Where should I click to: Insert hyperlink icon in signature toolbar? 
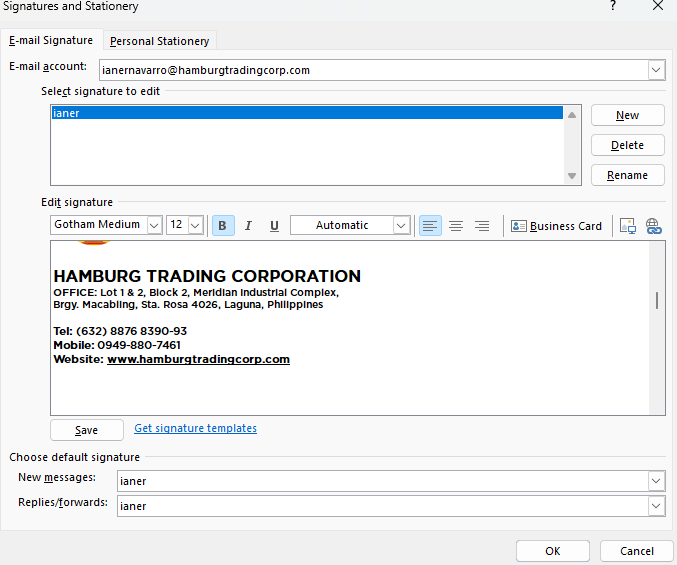click(653, 225)
